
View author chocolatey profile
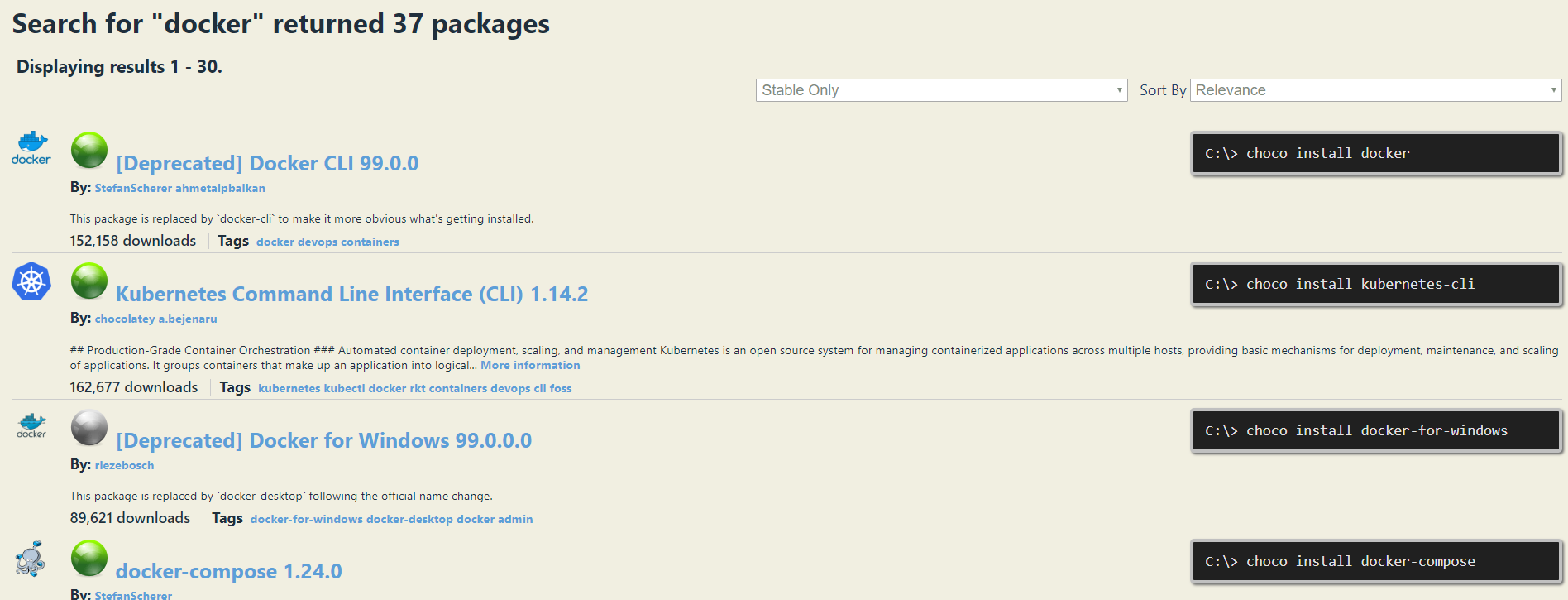coord(125,319)
